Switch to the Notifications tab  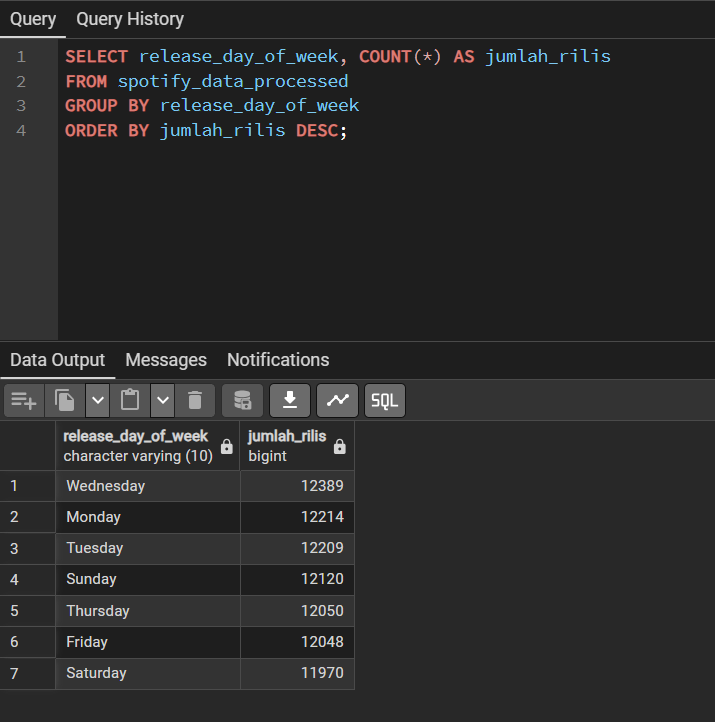pos(278,360)
